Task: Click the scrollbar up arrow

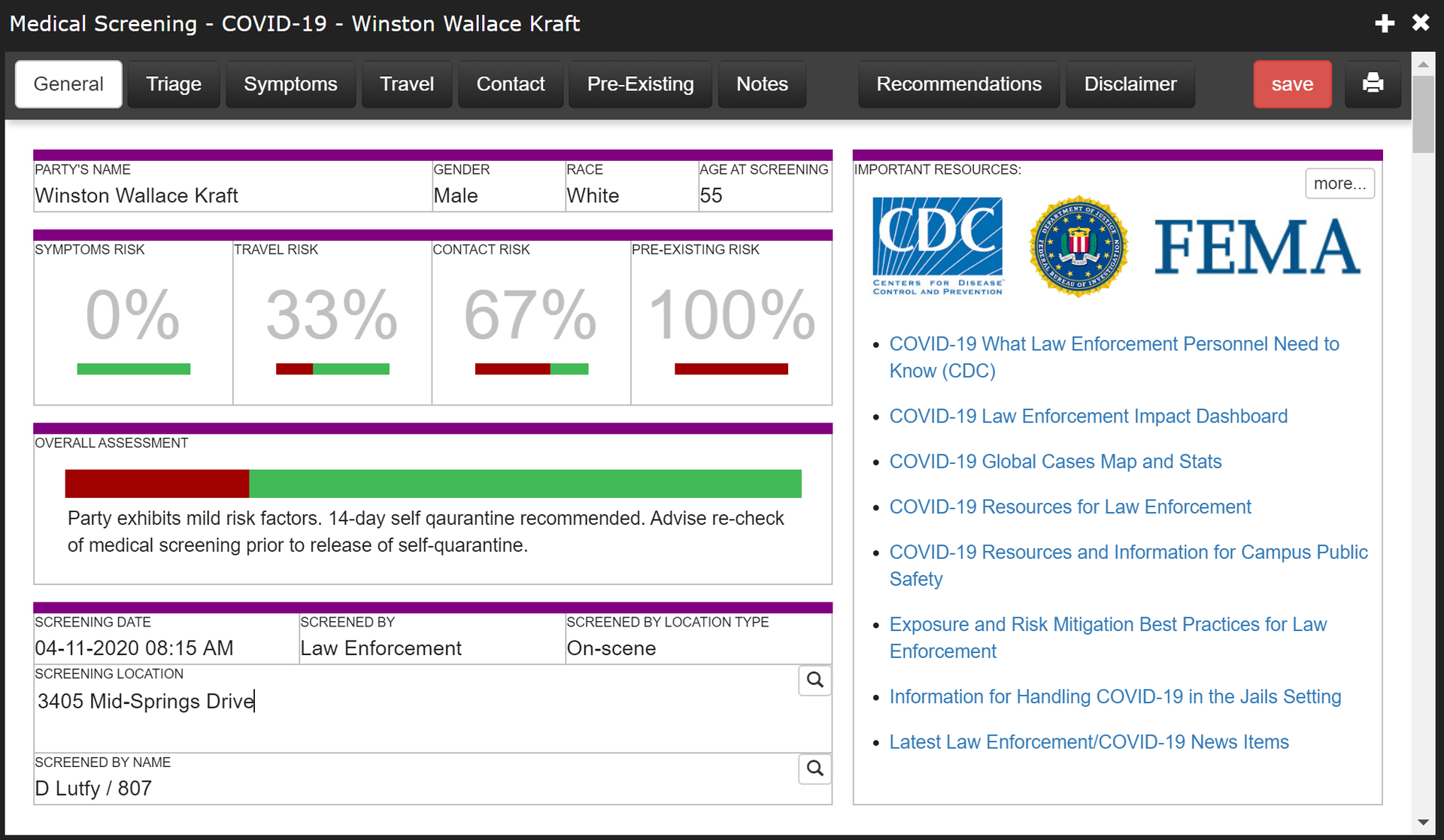Action: click(1423, 65)
